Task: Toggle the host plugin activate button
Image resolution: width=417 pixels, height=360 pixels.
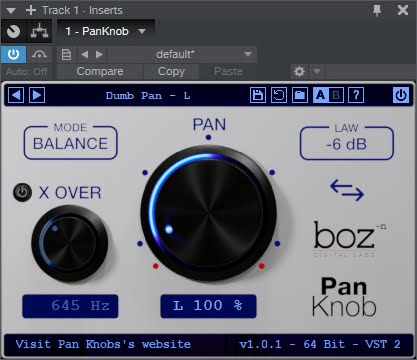Action: (13, 54)
